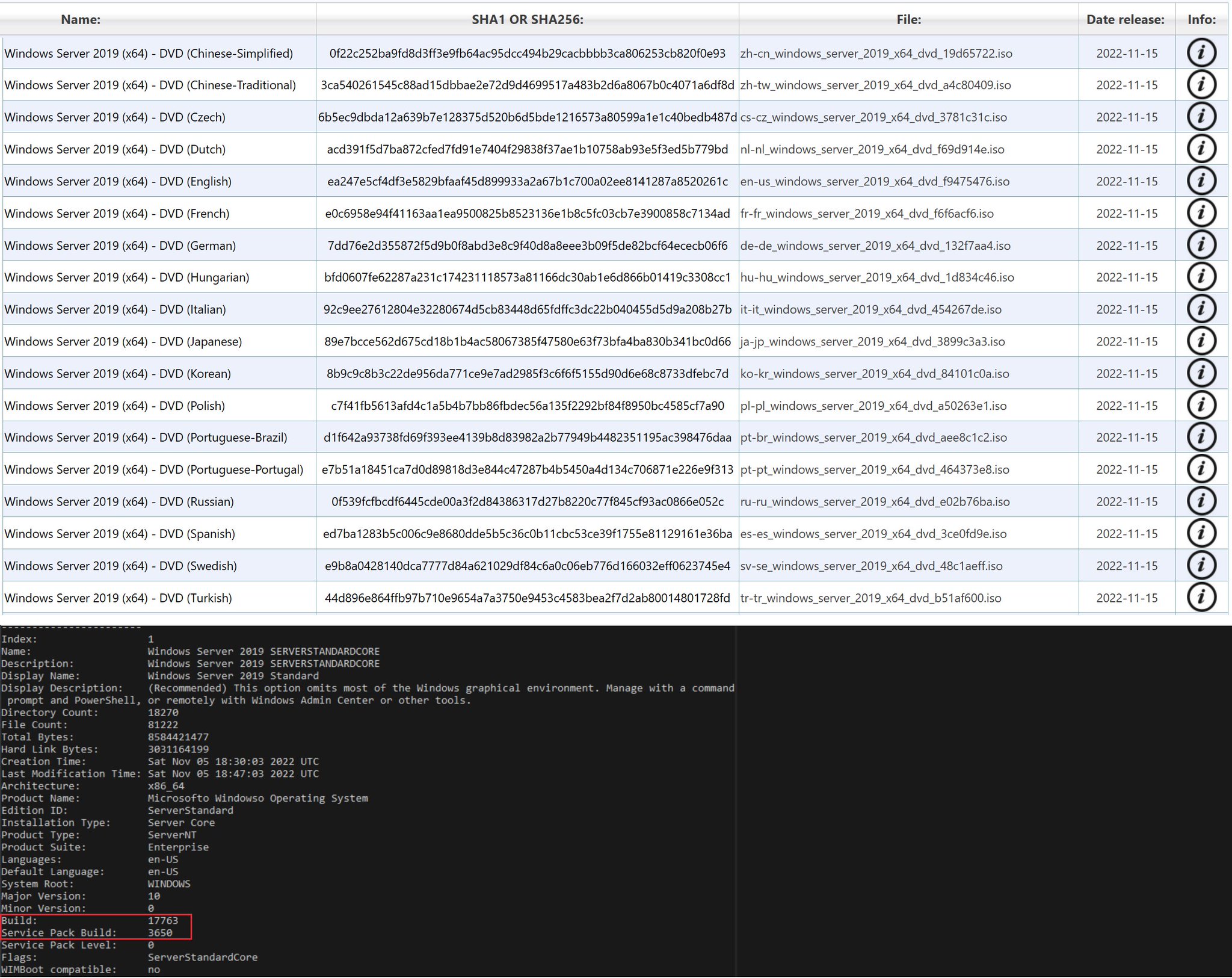
Task: Open info icon for Chinese-Simplified row
Action: (1201, 52)
